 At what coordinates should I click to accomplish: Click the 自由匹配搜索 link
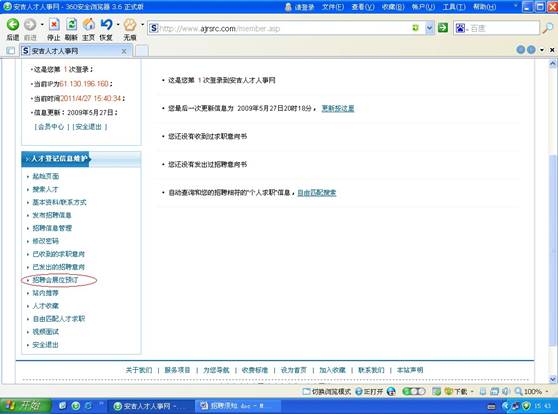pos(317,193)
